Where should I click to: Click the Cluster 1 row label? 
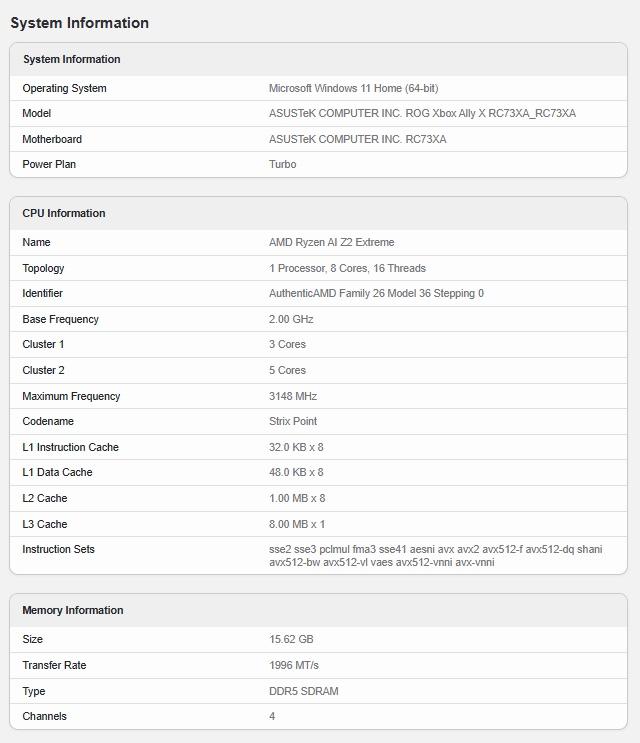click(x=43, y=344)
